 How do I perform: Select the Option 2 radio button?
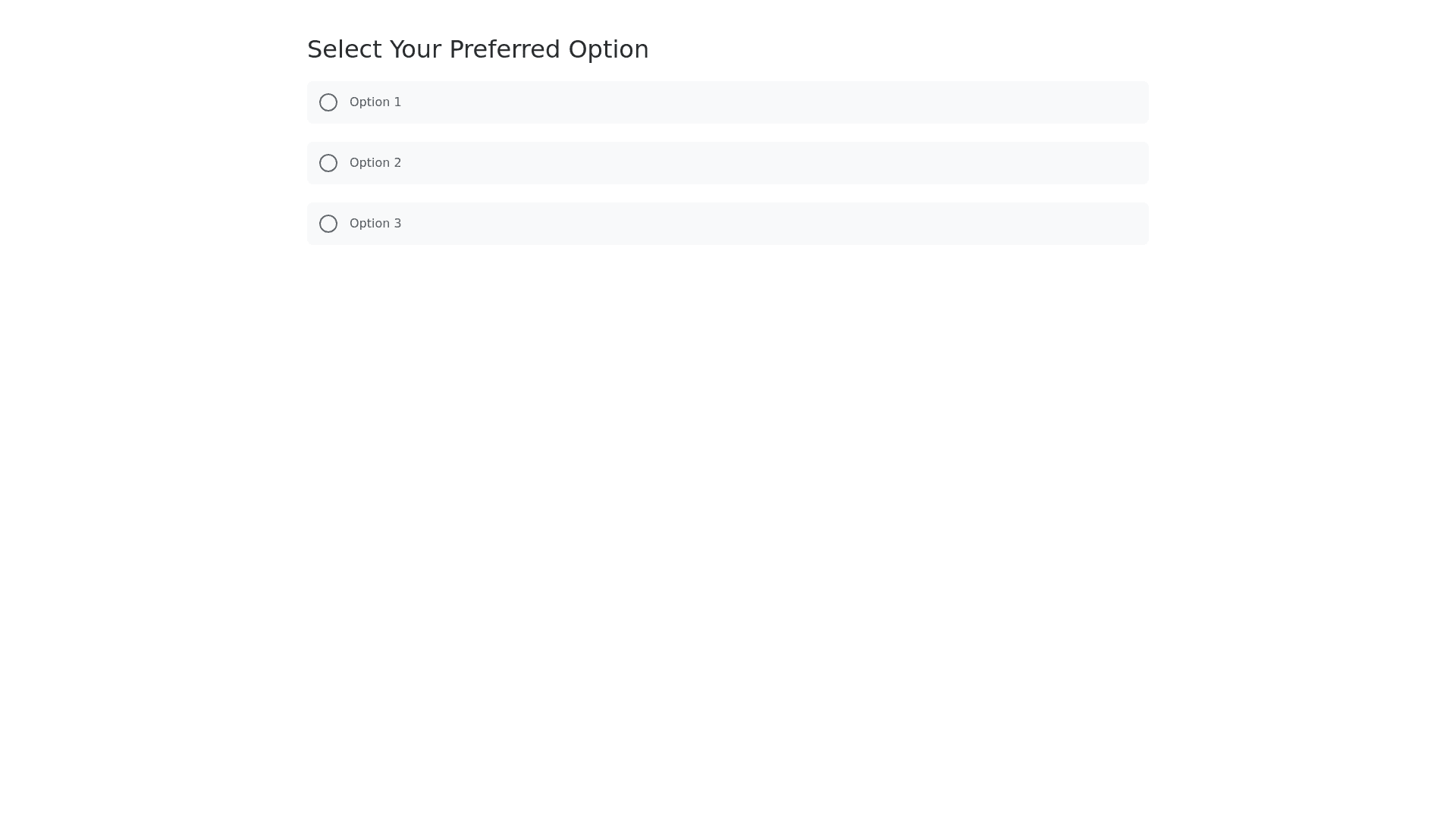pyautogui.click(x=328, y=163)
